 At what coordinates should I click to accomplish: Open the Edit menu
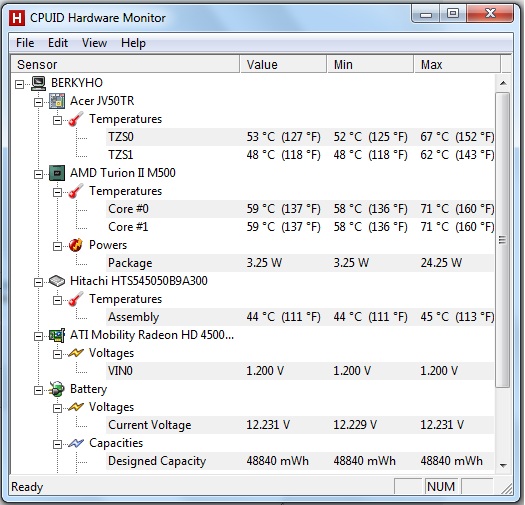[58, 43]
